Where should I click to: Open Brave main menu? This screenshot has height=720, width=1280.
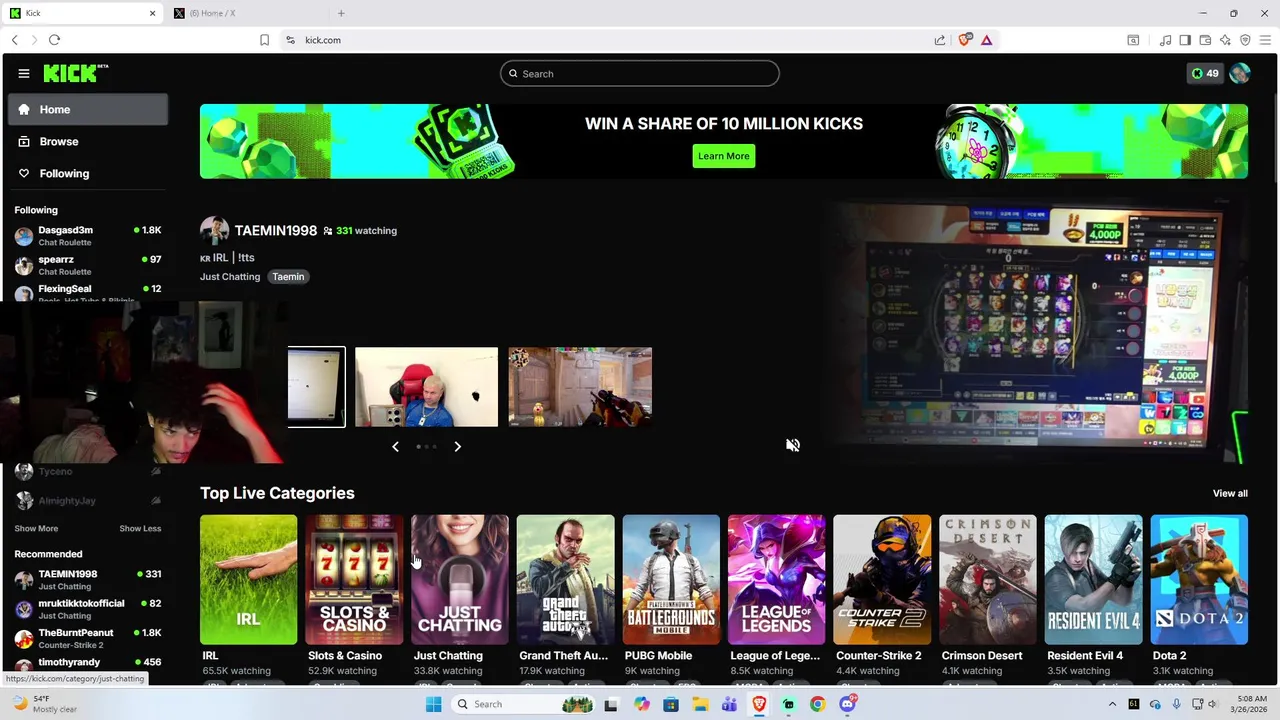click(x=1265, y=40)
